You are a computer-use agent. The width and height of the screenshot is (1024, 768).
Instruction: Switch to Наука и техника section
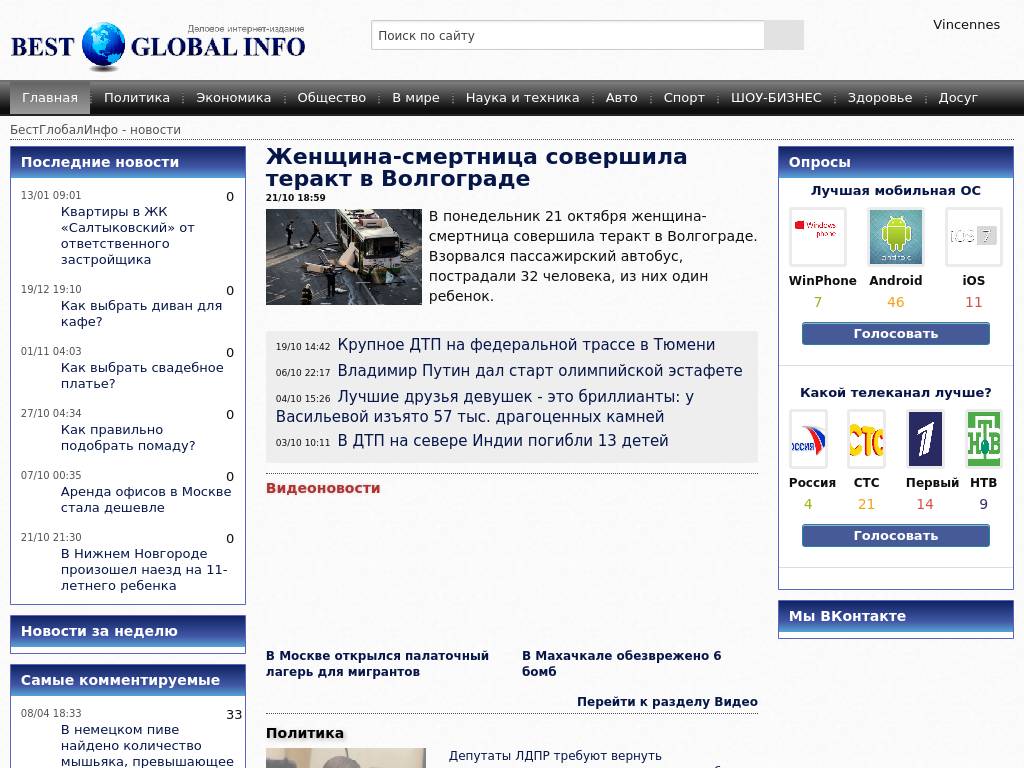coord(522,98)
